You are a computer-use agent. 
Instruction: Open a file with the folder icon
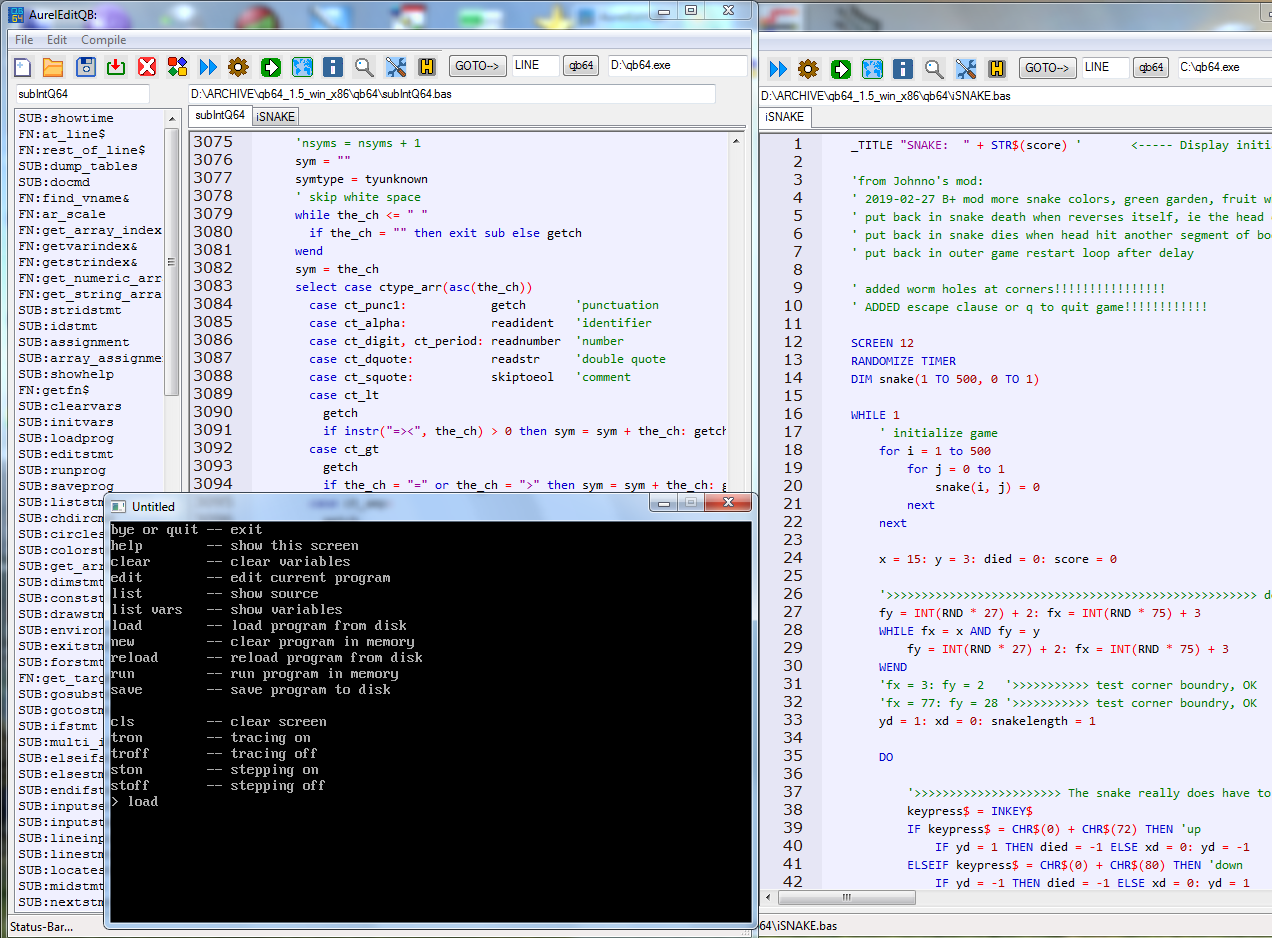click(53, 67)
